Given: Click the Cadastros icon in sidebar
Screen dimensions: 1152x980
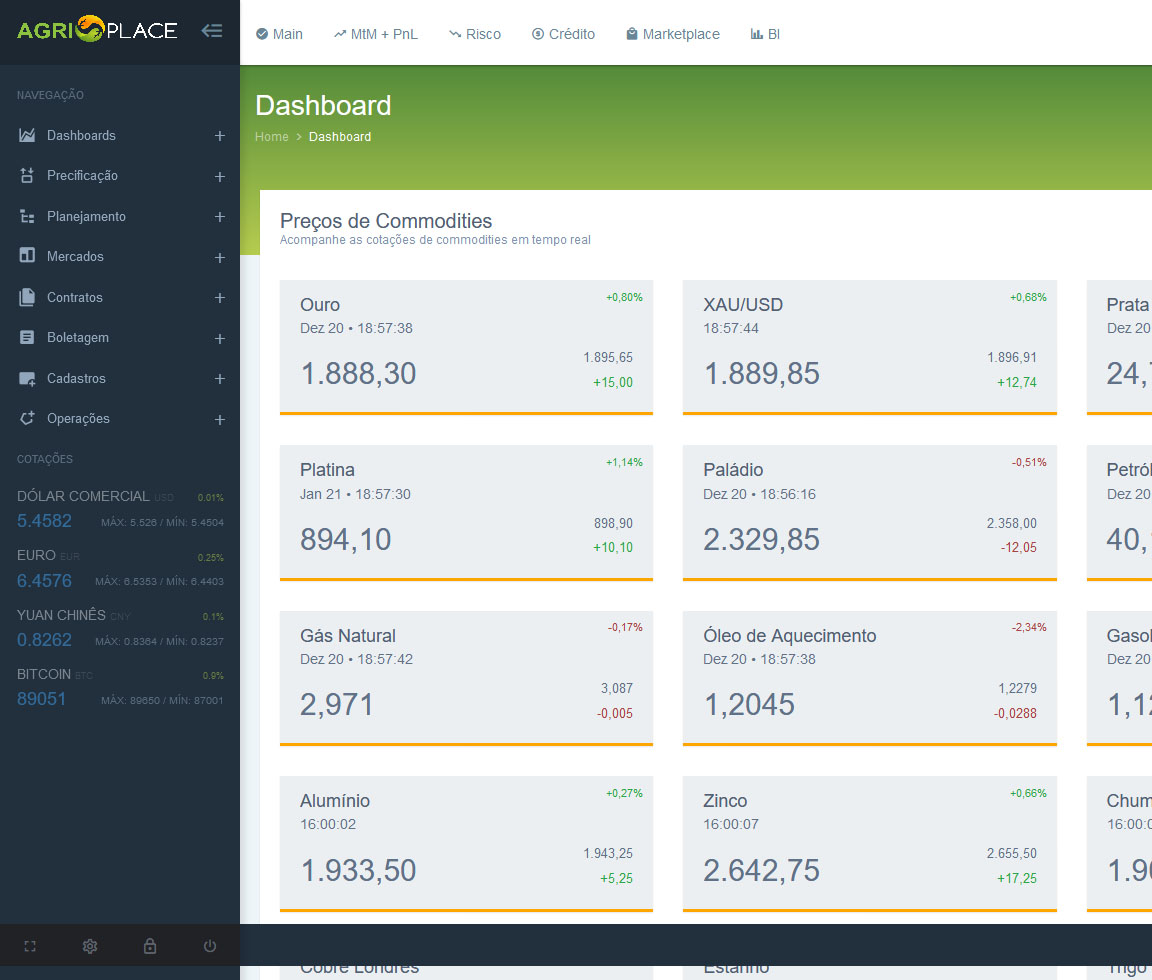Looking at the screenshot, I should [x=27, y=378].
